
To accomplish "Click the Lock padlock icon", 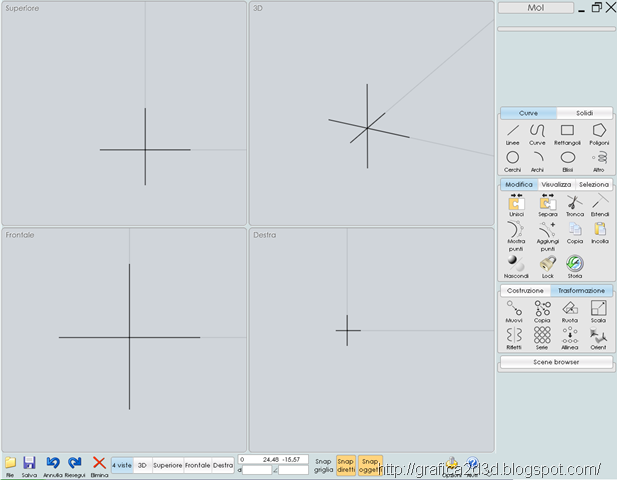I will [547, 267].
